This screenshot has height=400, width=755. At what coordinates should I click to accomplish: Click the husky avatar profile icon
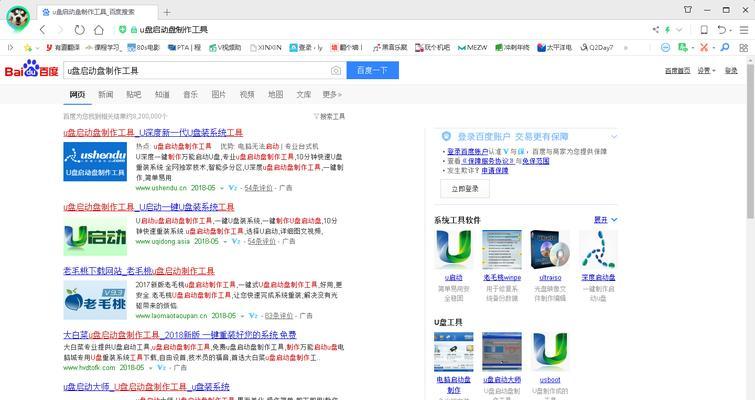point(18,18)
